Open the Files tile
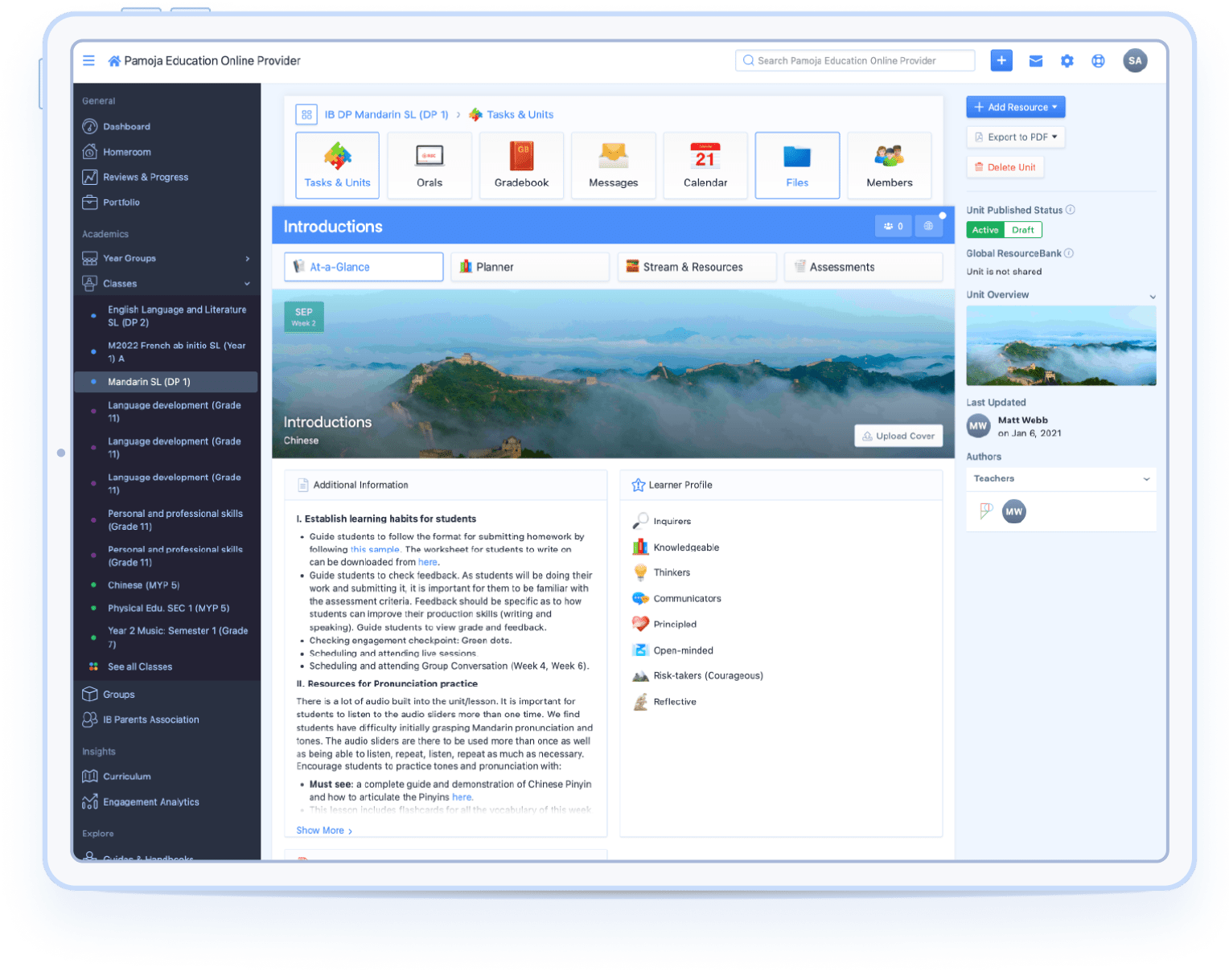 (x=798, y=165)
